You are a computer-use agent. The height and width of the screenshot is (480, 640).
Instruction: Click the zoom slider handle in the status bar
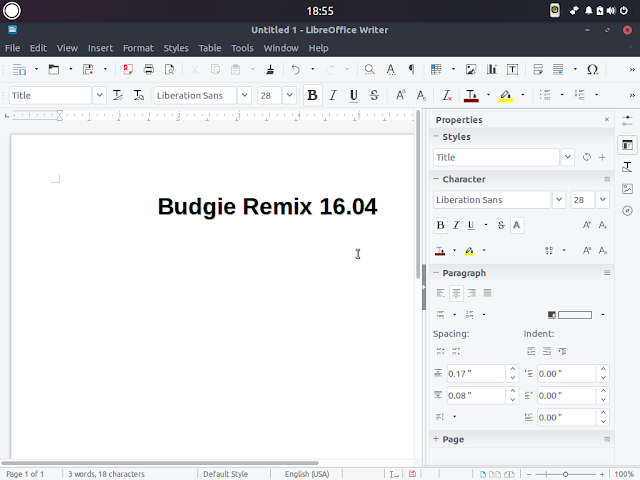(565, 474)
